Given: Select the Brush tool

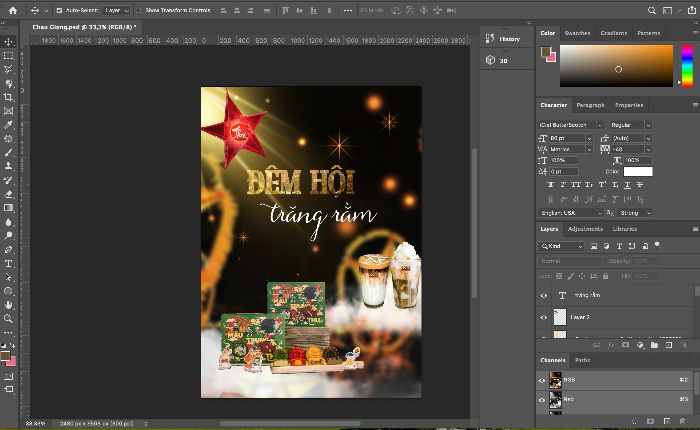Looking at the screenshot, I should tap(8, 153).
